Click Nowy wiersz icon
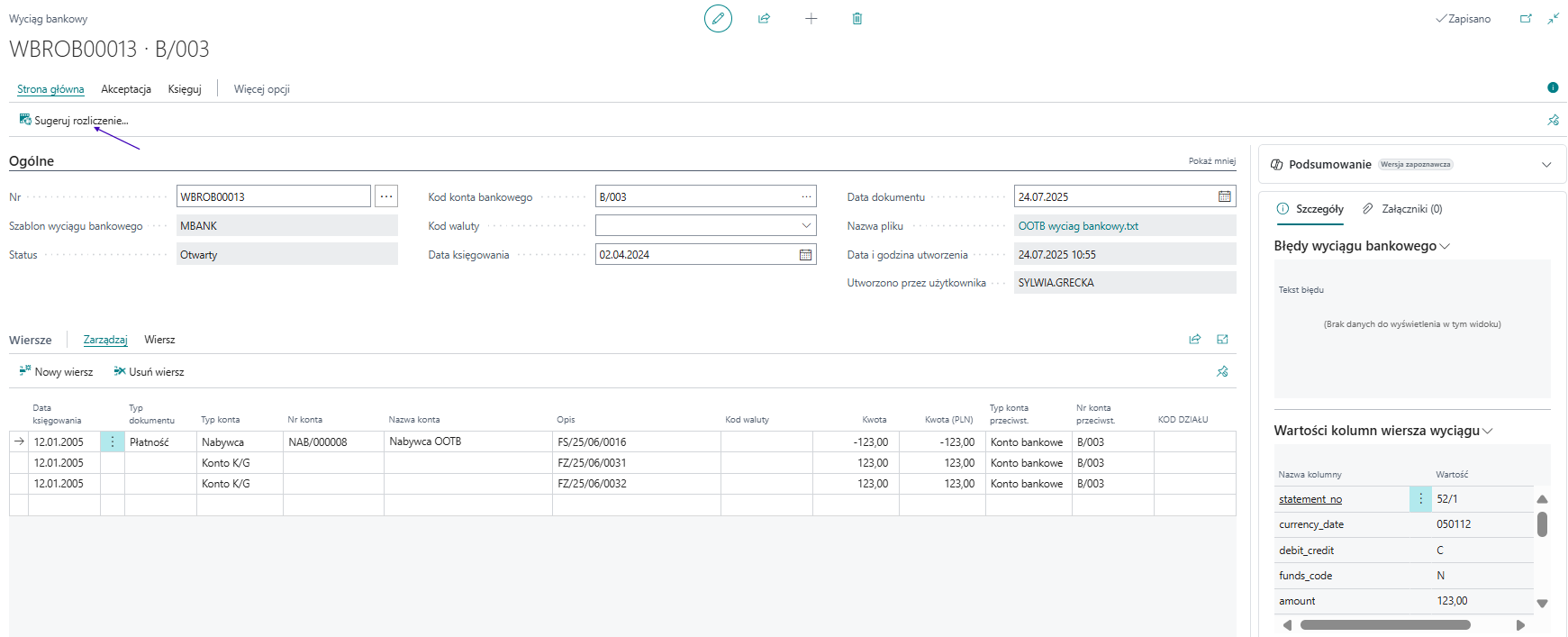This screenshot has height=637, width=1568. pyautogui.click(x=25, y=370)
